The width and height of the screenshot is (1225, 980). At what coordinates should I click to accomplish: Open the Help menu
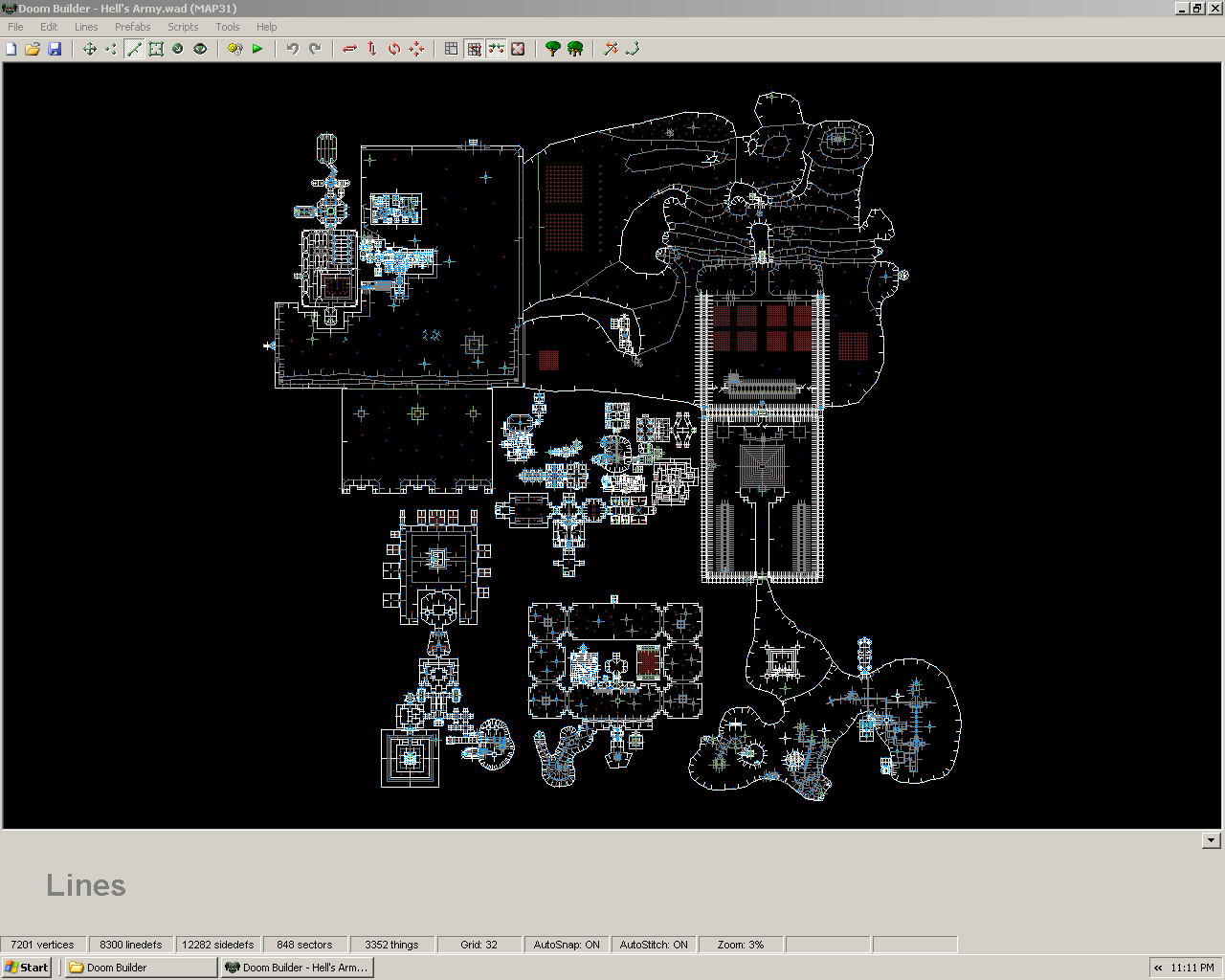pyautogui.click(x=267, y=27)
